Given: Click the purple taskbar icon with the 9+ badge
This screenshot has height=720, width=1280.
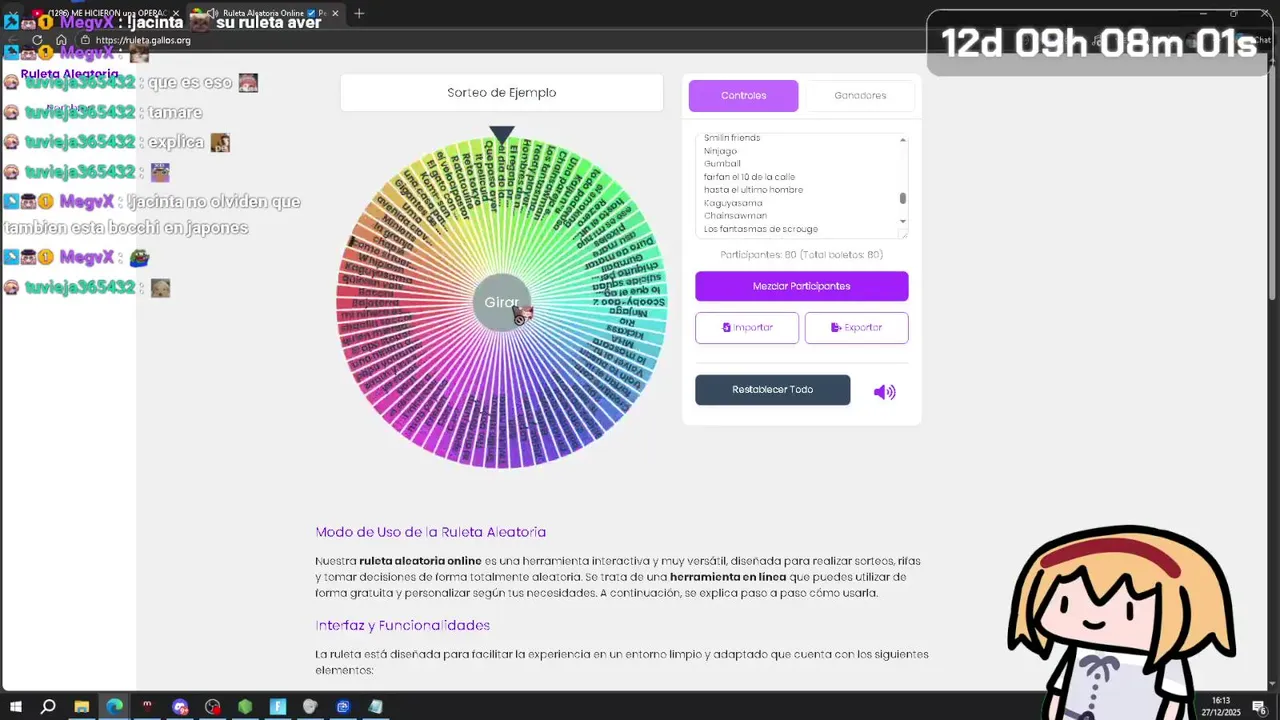Looking at the screenshot, I should coord(180,707).
